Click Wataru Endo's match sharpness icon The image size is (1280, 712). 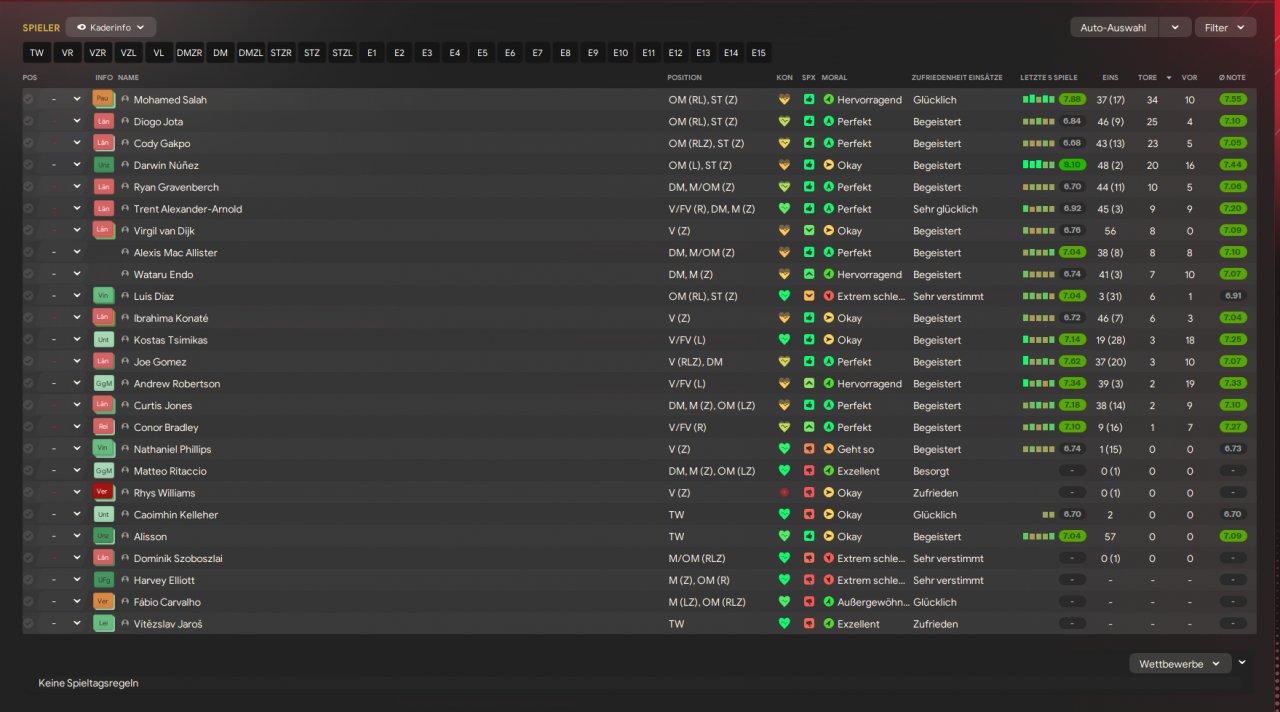(x=808, y=274)
